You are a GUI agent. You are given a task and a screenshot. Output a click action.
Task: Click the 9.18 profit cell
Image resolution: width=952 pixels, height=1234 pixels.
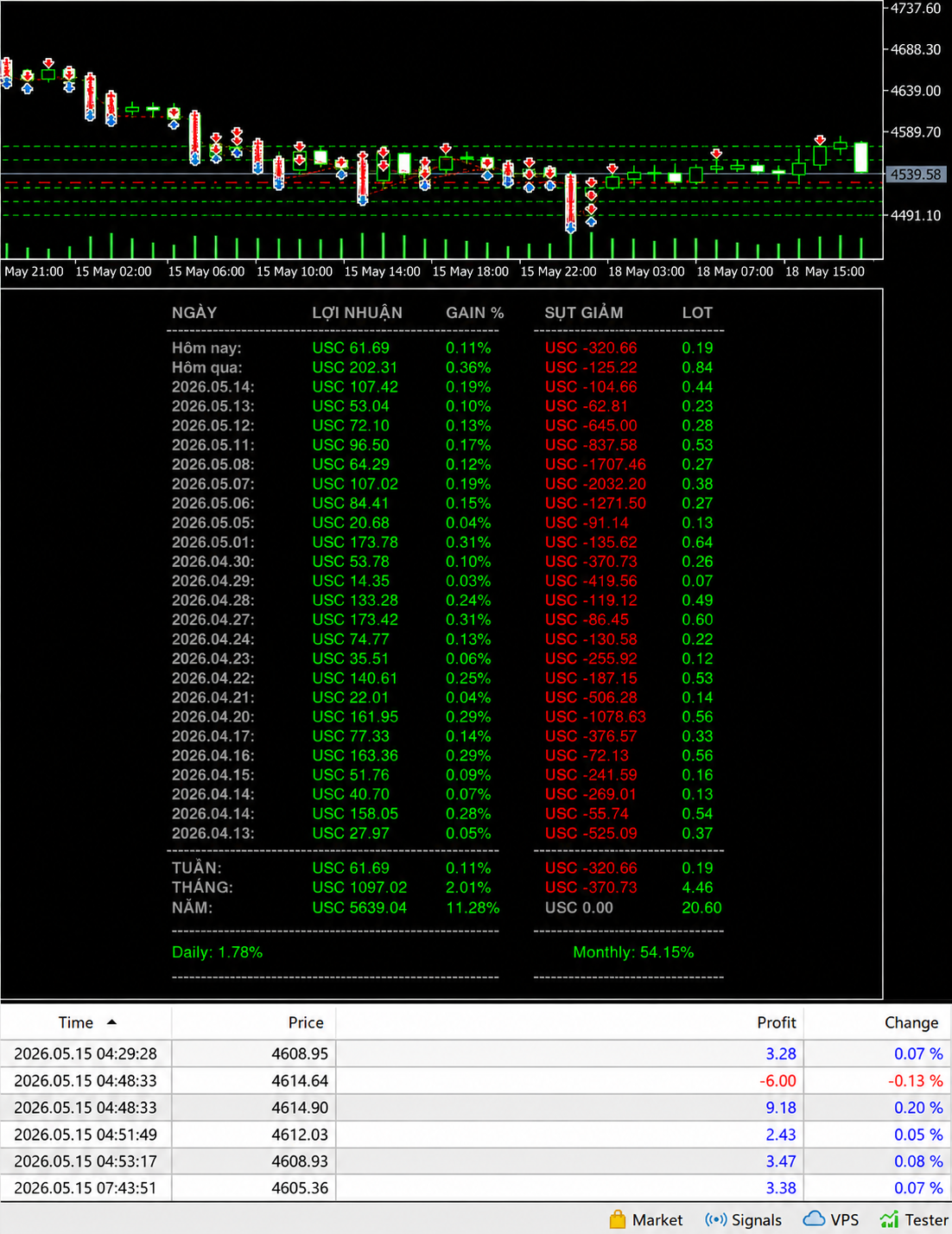(x=781, y=1107)
